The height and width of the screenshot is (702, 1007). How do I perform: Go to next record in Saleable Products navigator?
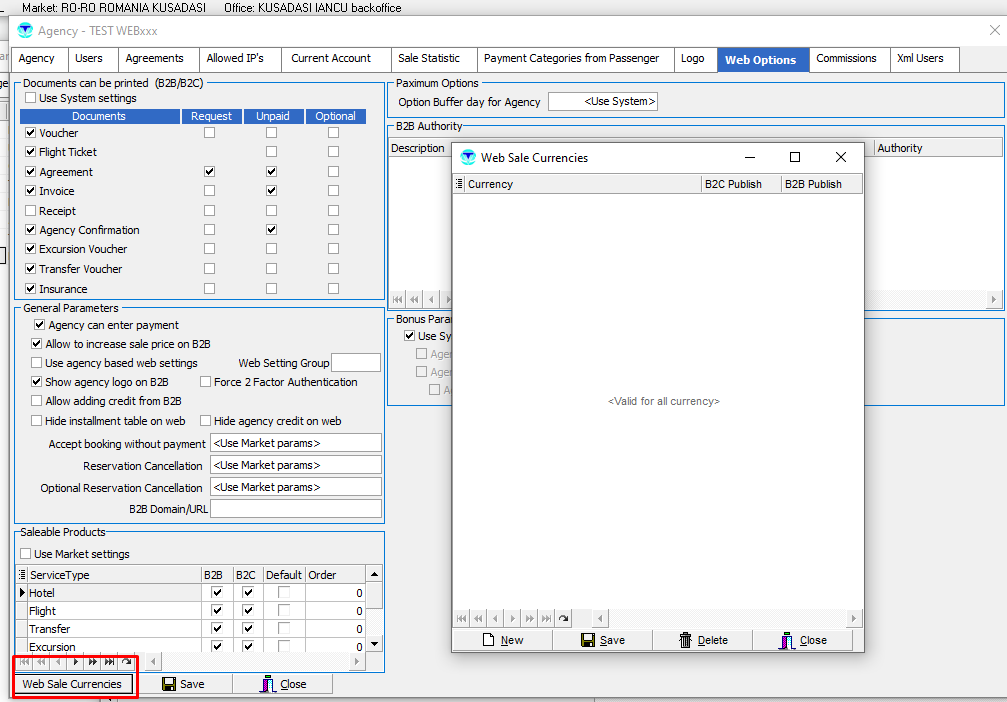point(75,662)
